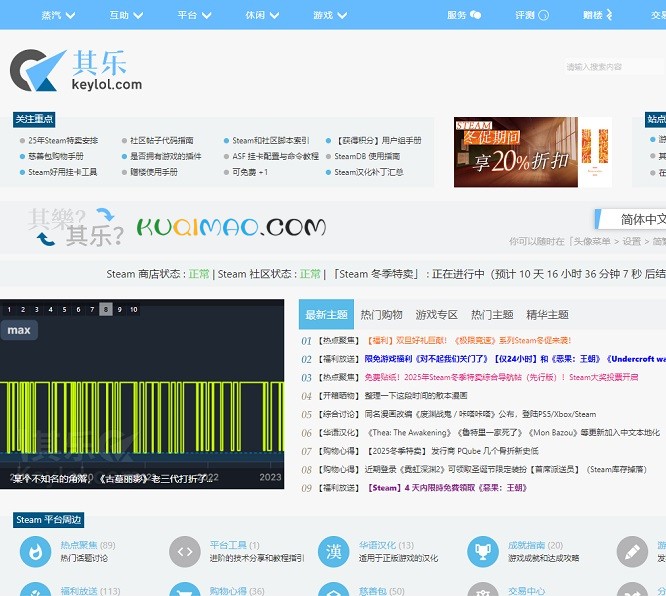Open the 慈善包购物手册 link
This screenshot has width=666, height=596.
pos(56,156)
